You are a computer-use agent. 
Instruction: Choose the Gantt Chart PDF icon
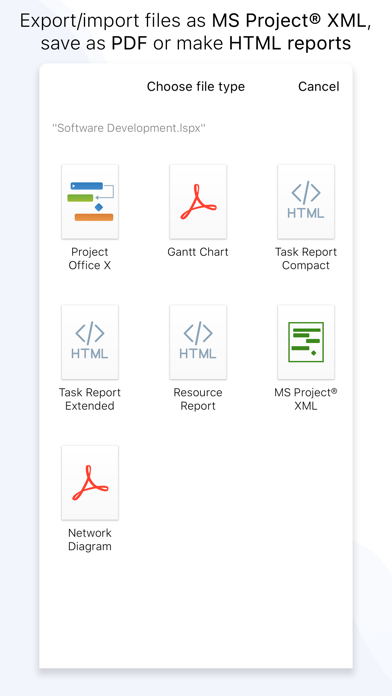(x=198, y=202)
